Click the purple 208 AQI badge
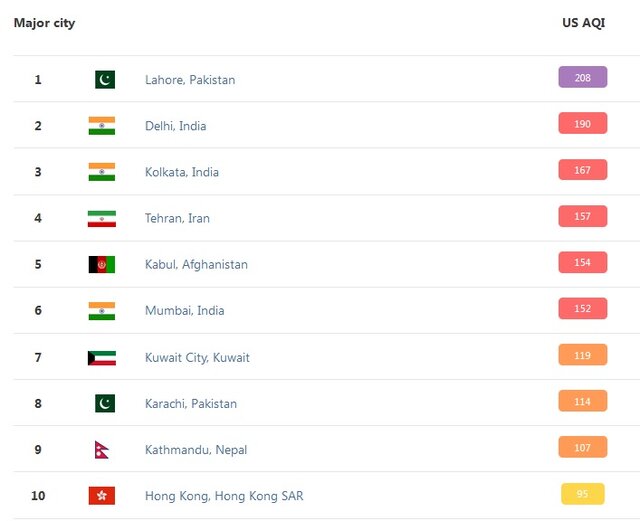This screenshot has width=640, height=521. [582, 77]
